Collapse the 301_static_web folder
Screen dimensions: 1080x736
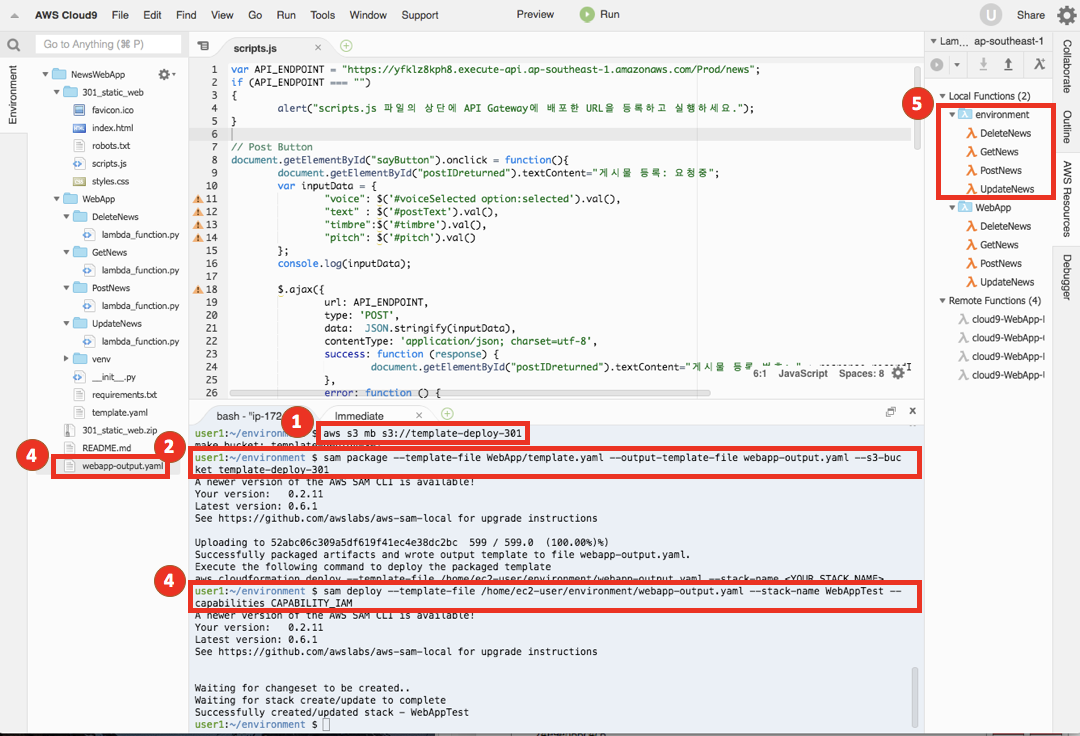(56, 92)
